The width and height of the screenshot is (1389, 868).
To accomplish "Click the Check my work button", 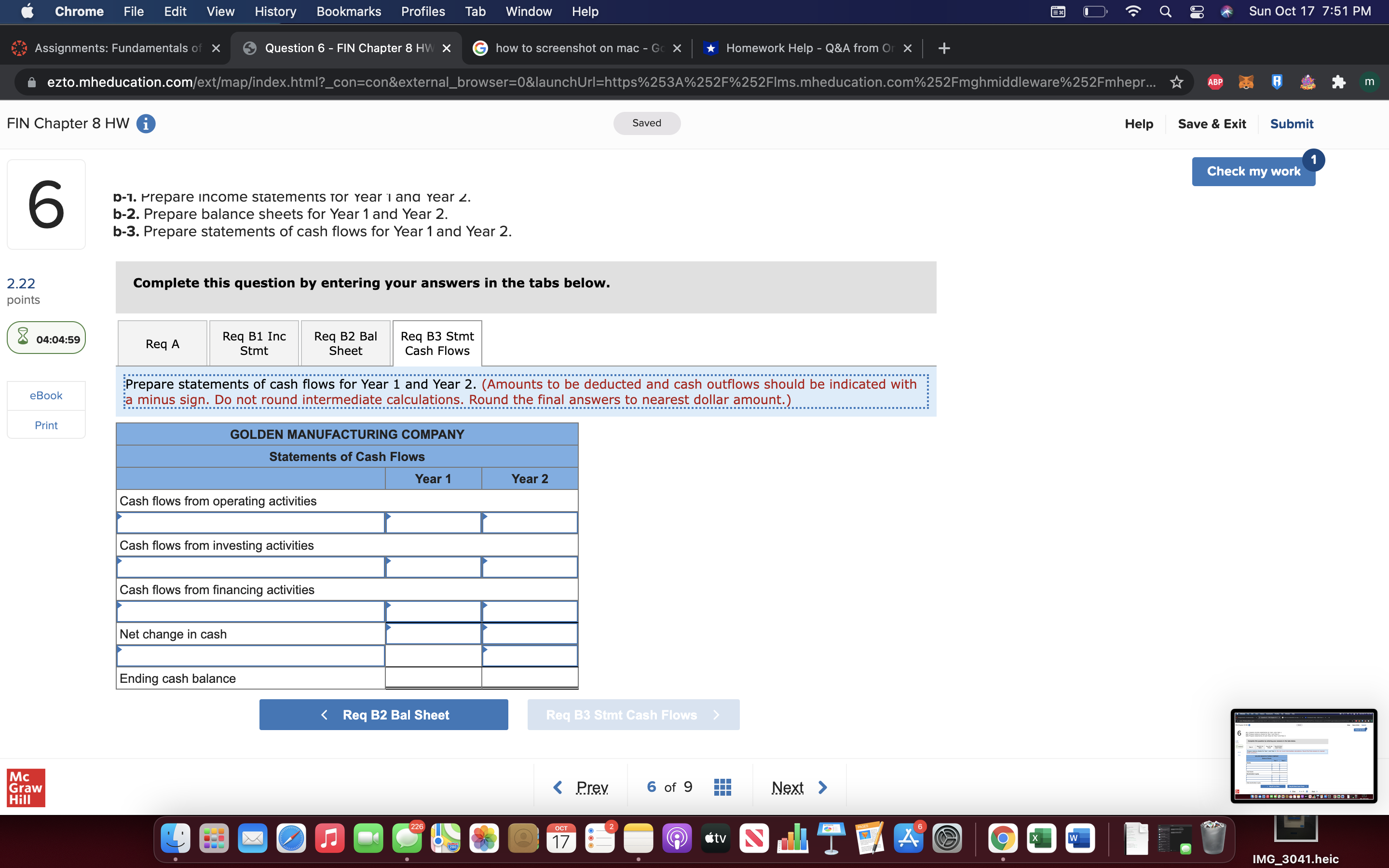I will 1253,171.
